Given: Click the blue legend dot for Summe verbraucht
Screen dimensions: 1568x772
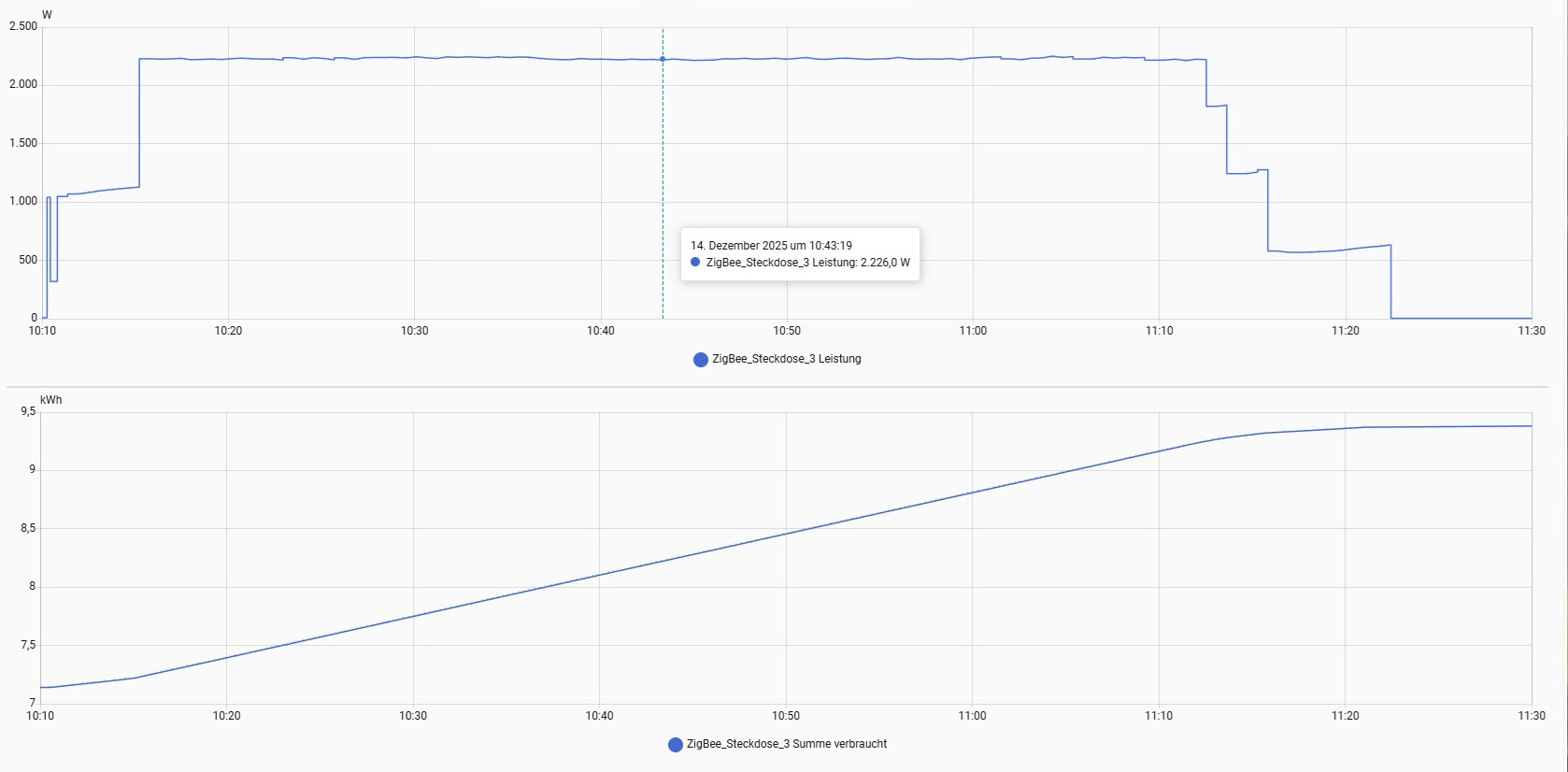Looking at the screenshot, I should click(x=675, y=745).
